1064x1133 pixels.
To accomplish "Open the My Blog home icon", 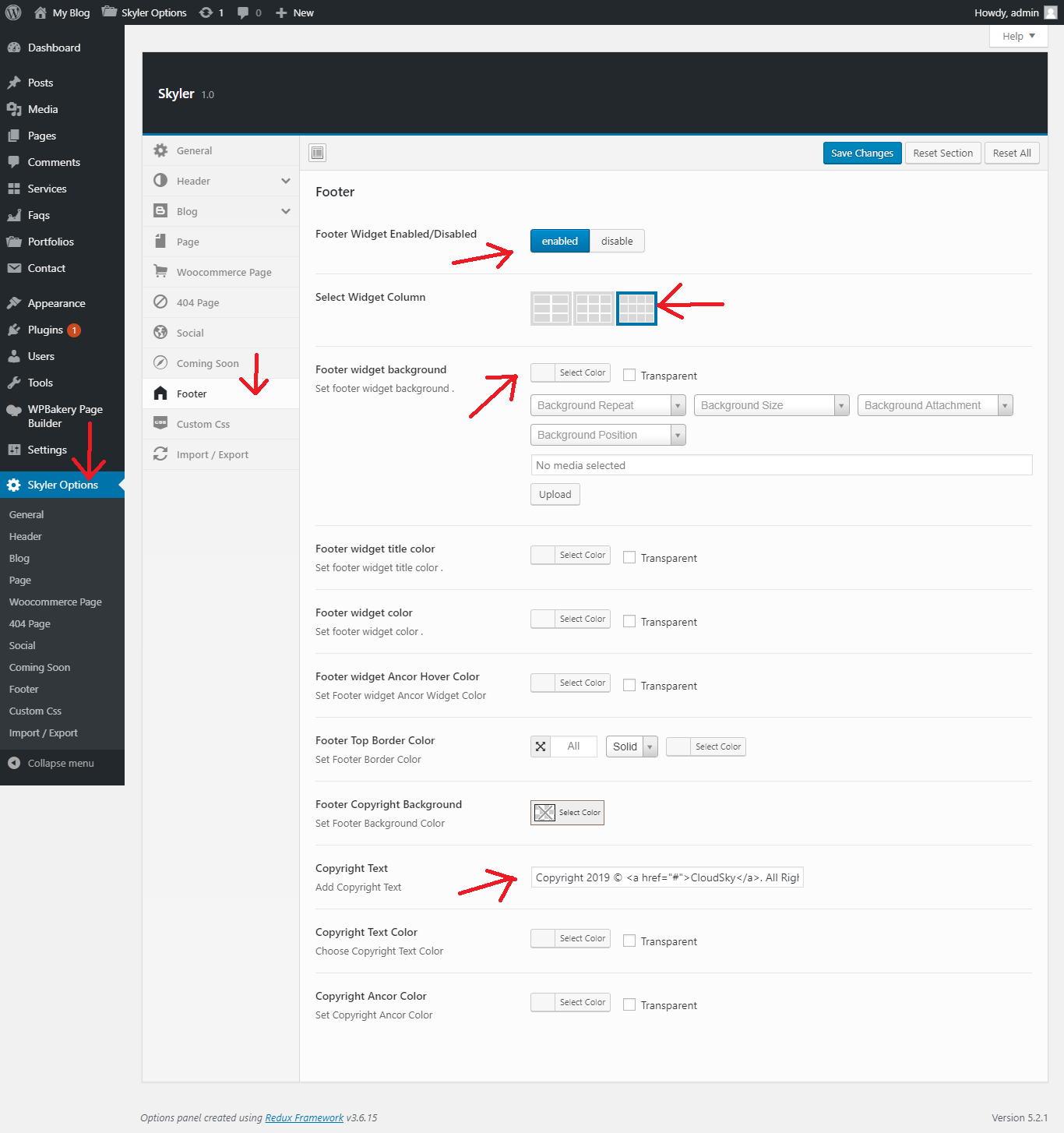I will point(41,12).
